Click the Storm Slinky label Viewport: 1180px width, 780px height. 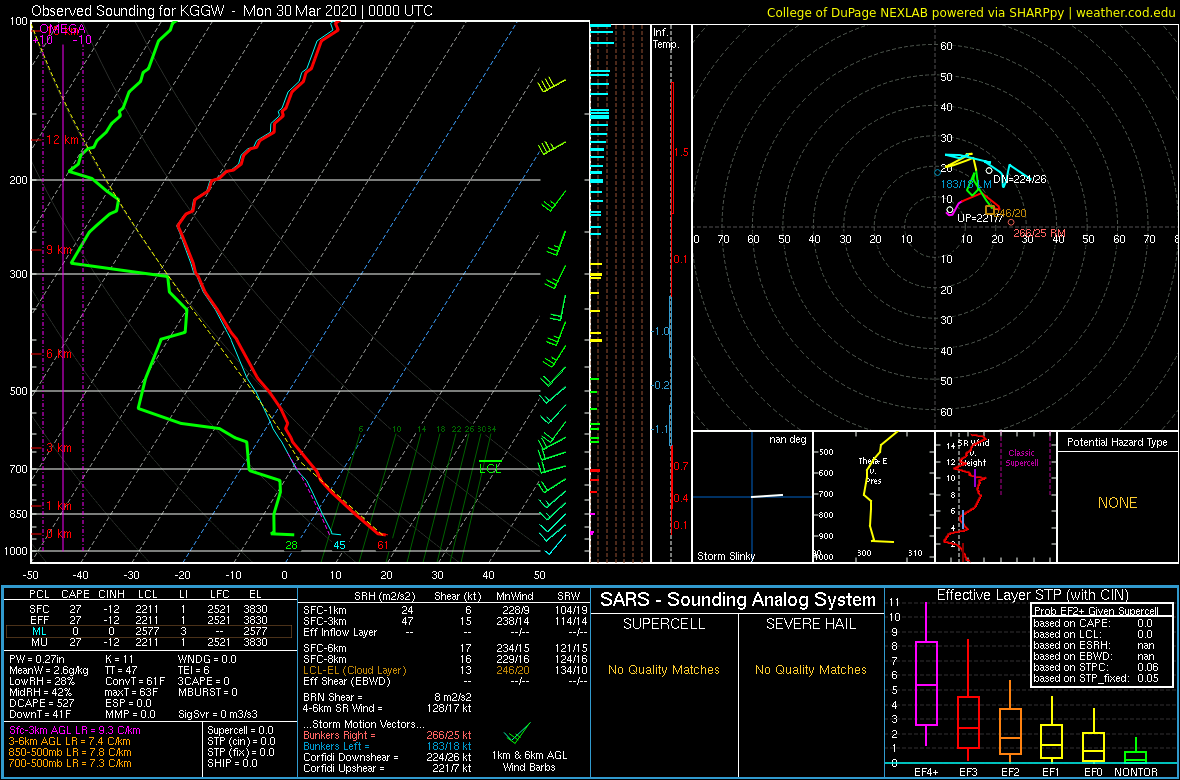[725, 556]
